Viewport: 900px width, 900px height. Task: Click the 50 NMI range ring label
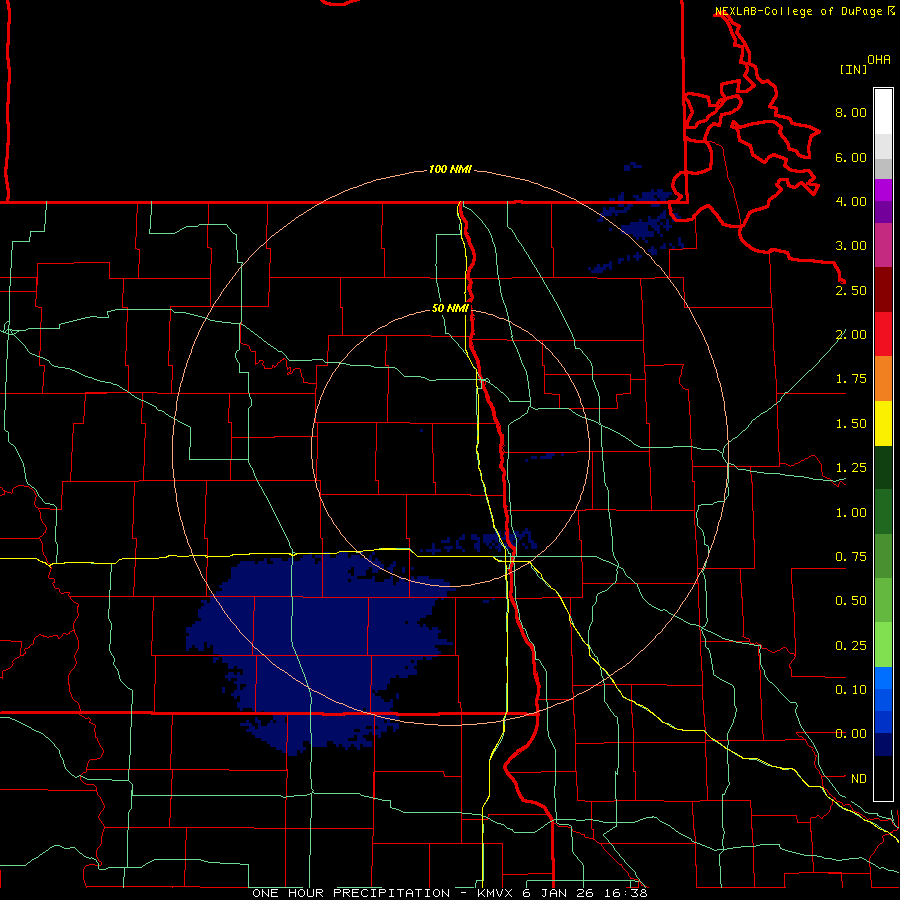click(x=450, y=309)
